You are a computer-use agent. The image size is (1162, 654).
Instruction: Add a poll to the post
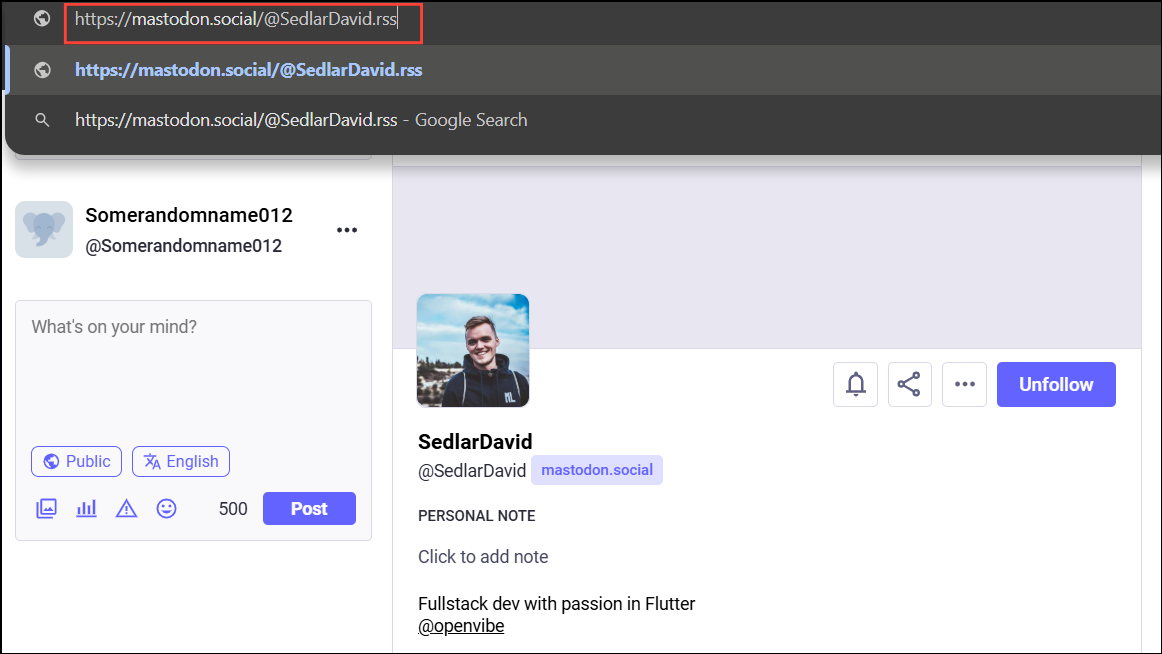[x=87, y=508]
